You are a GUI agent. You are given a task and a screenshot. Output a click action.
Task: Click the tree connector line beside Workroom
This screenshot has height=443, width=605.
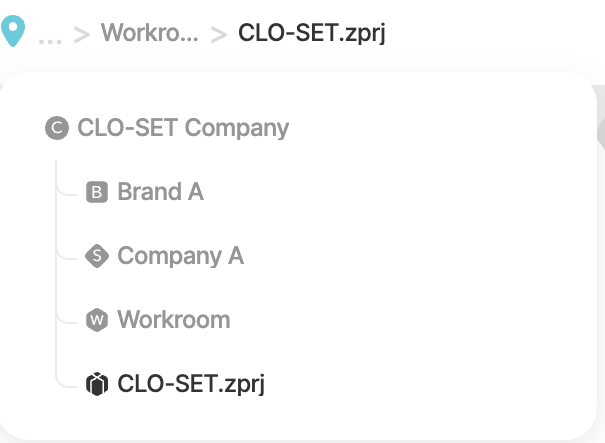pos(66,316)
